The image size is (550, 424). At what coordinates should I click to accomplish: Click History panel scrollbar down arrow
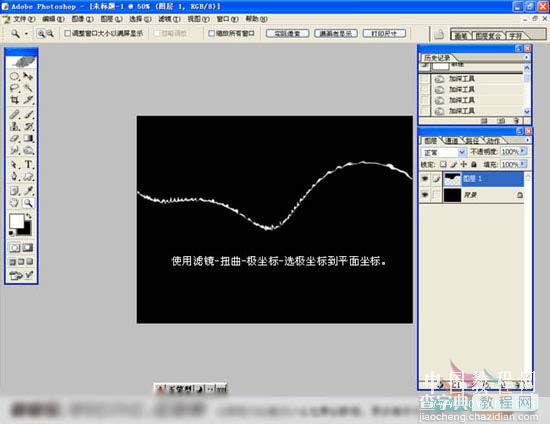pyautogui.click(x=527, y=111)
